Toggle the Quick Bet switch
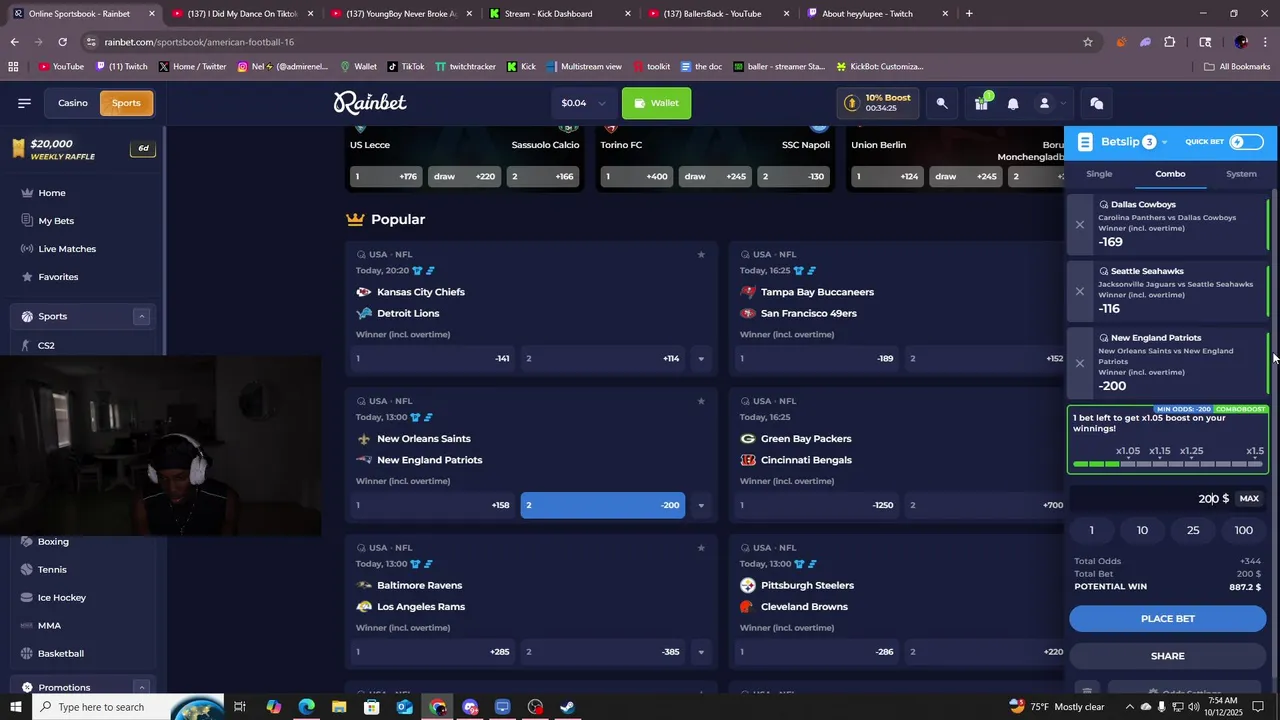 [1246, 142]
